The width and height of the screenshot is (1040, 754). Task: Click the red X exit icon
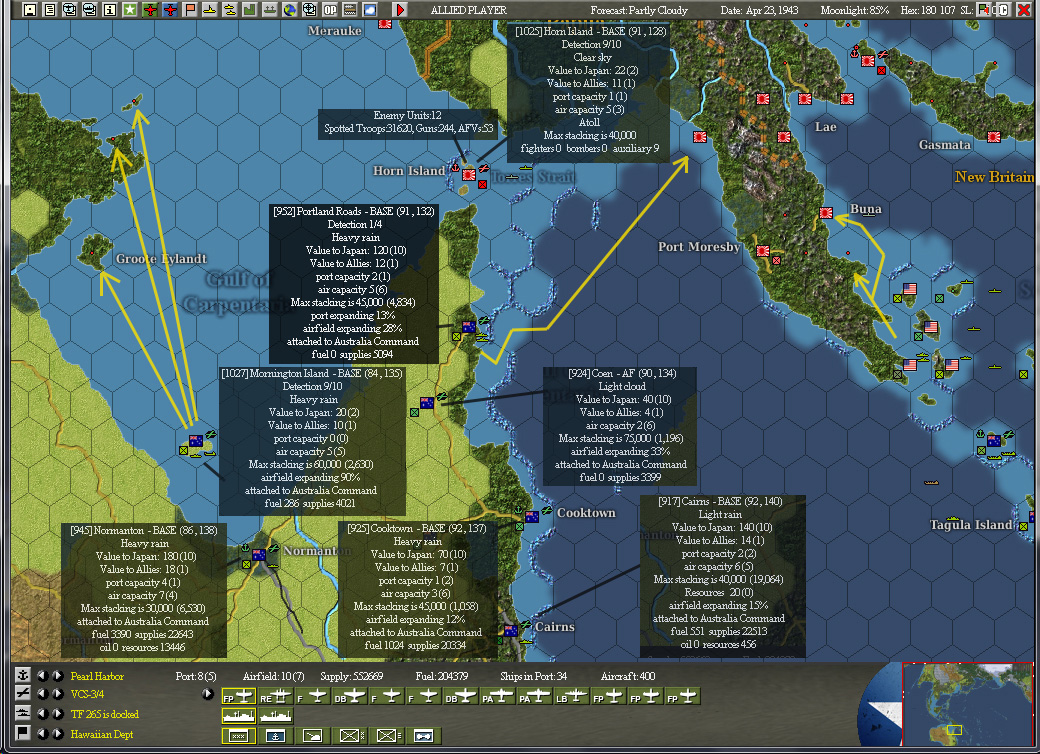click(1023, 9)
